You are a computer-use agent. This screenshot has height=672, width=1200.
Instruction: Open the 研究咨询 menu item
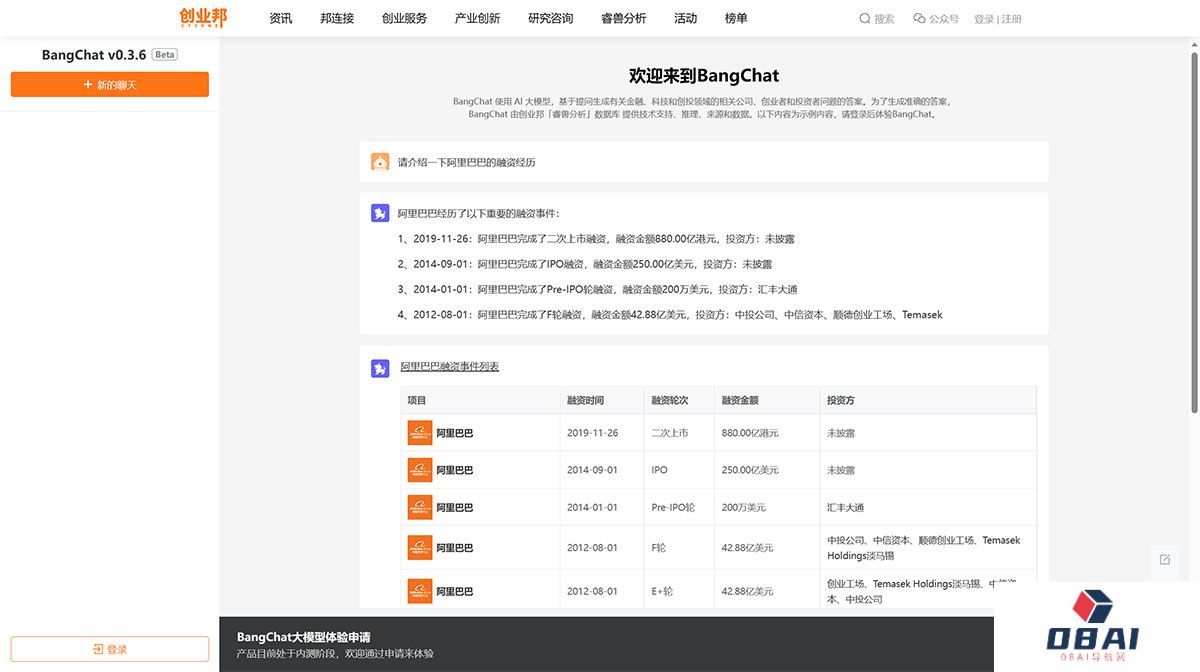(551, 18)
